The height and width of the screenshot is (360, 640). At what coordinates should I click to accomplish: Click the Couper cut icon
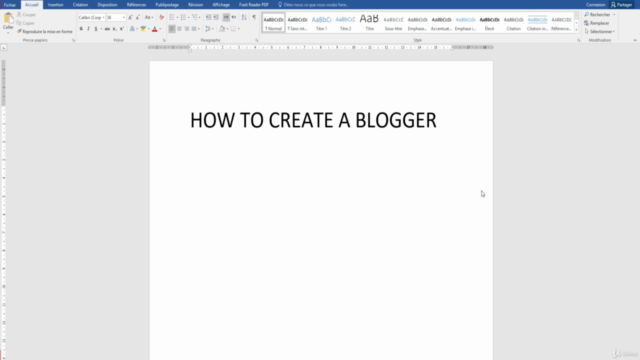pyautogui.click(x=19, y=15)
